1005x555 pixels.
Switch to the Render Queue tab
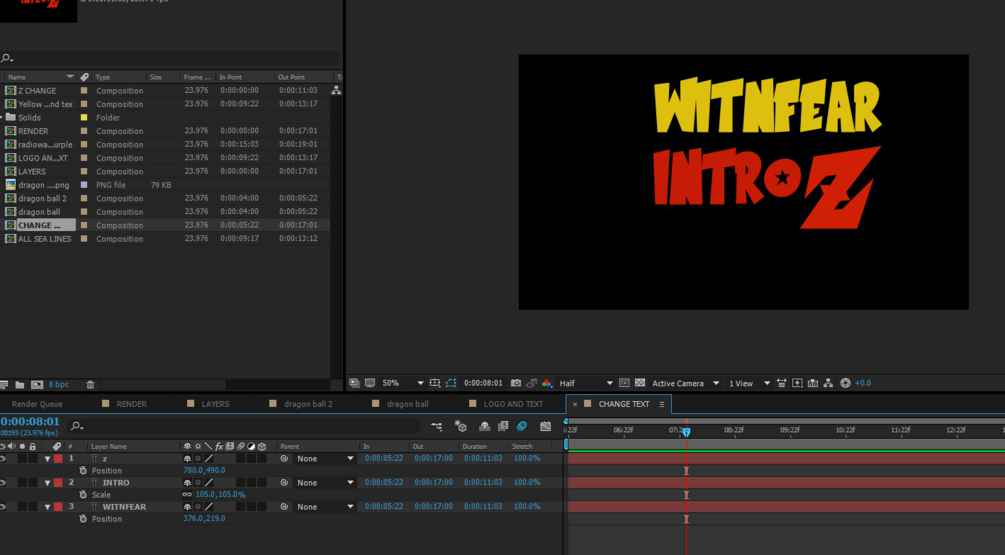point(37,404)
